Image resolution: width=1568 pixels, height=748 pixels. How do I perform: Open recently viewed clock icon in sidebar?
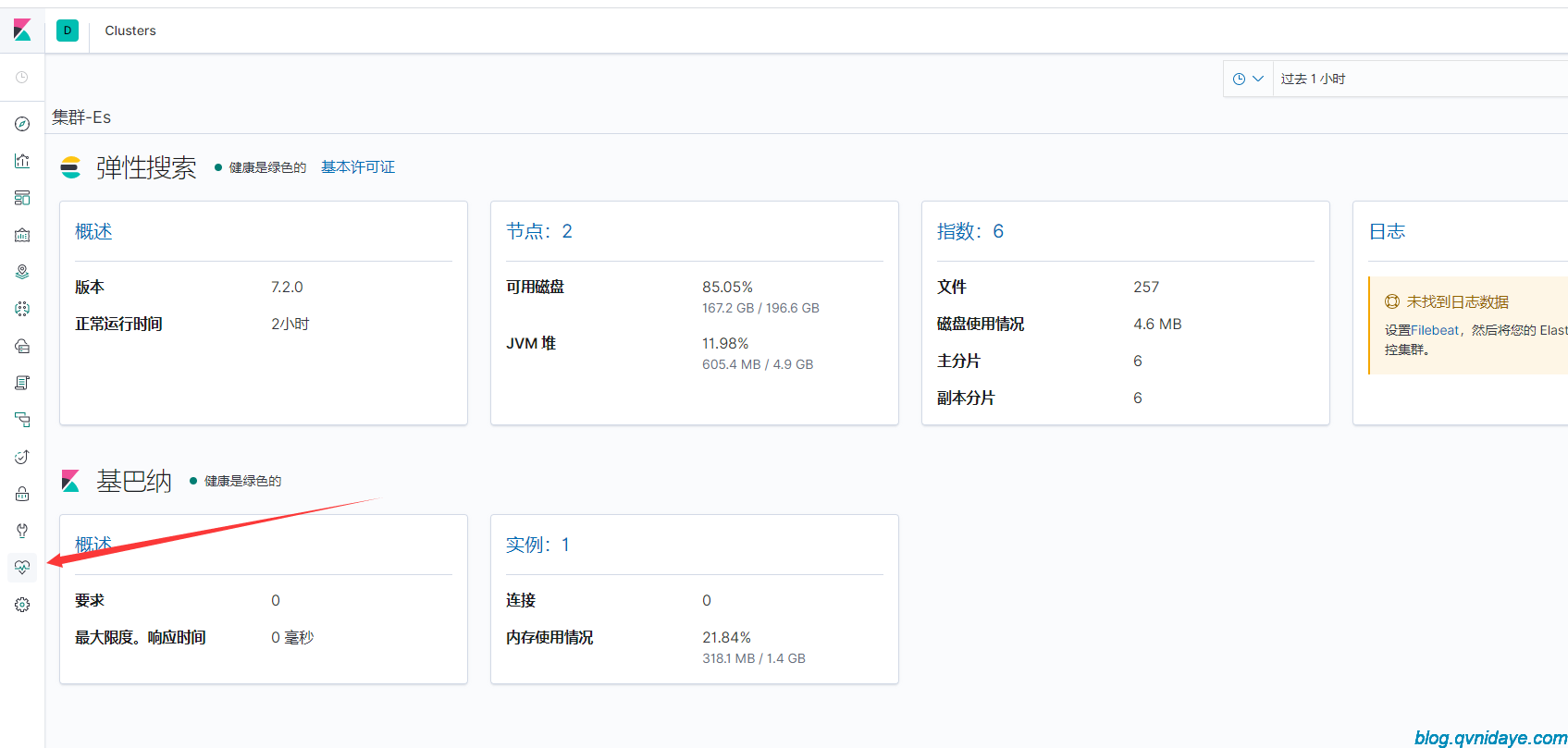[x=22, y=78]
